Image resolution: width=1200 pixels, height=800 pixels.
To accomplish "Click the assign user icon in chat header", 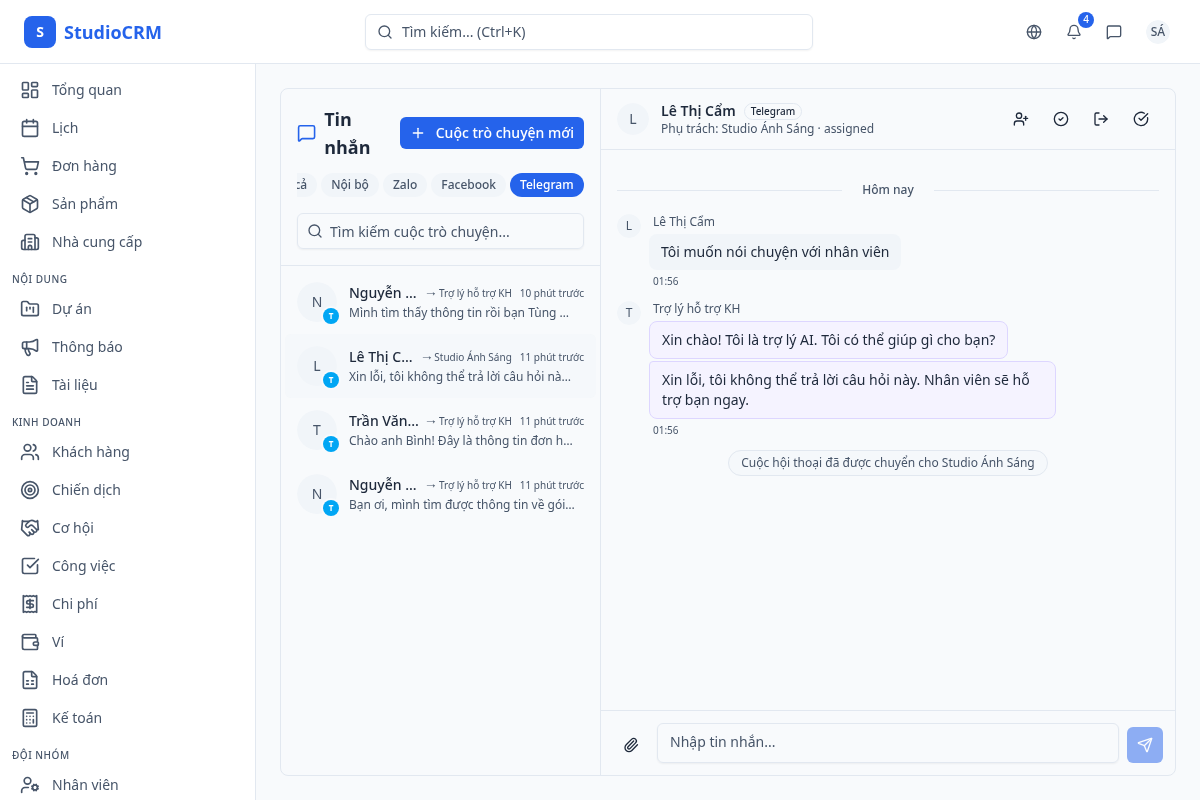I will (x=1021, y=119).
